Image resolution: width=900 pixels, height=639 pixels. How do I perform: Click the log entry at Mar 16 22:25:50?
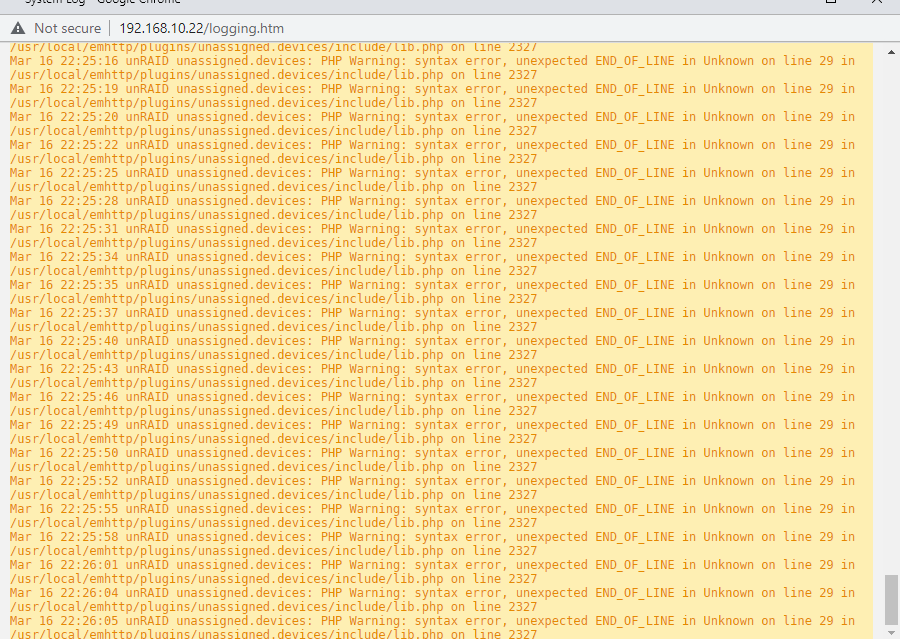tap(432, 460)
